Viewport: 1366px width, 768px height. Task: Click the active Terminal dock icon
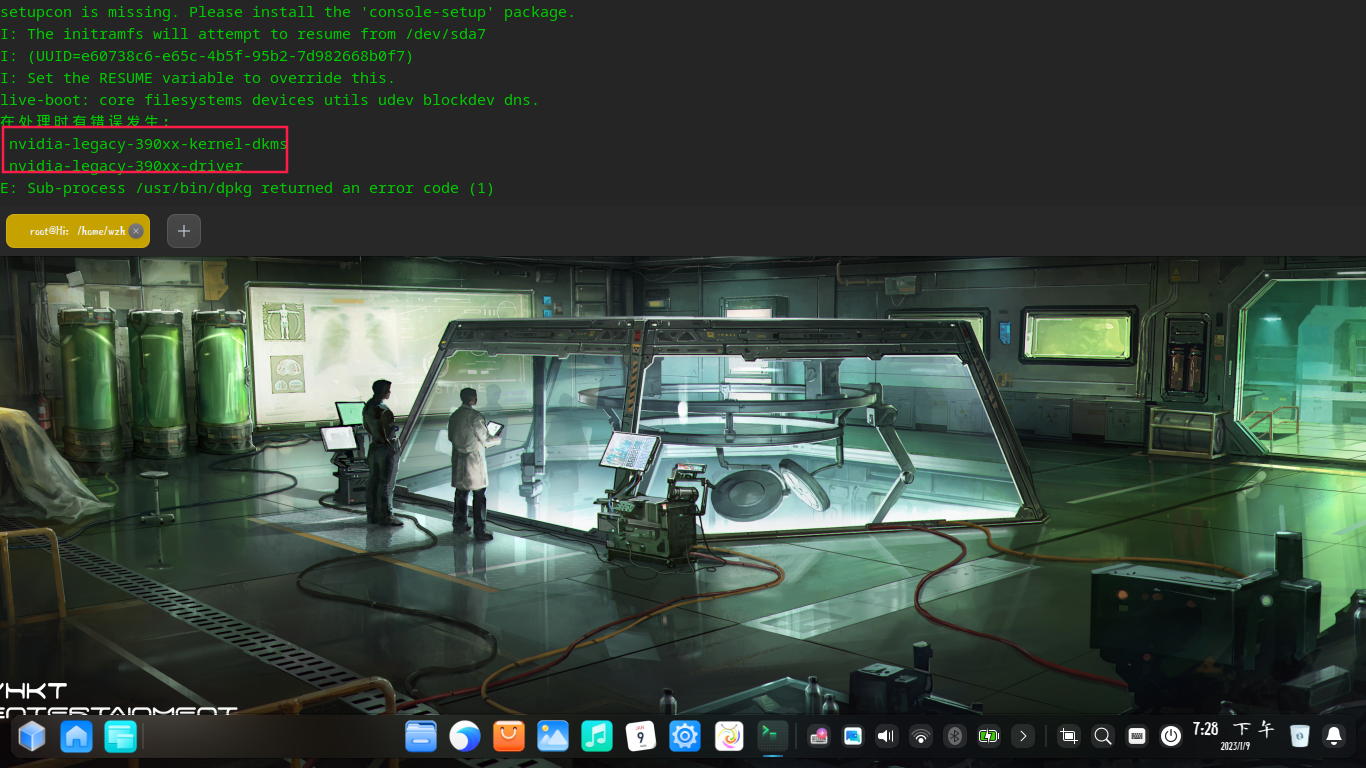tap(771, 736)
